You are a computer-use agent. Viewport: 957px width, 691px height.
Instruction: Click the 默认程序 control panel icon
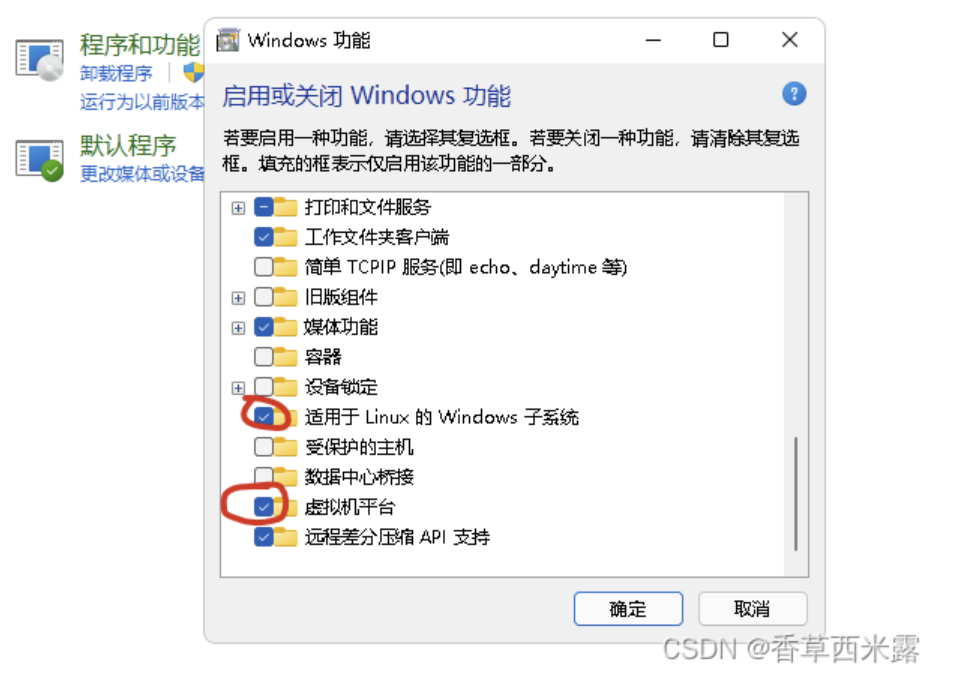[40, 161]
